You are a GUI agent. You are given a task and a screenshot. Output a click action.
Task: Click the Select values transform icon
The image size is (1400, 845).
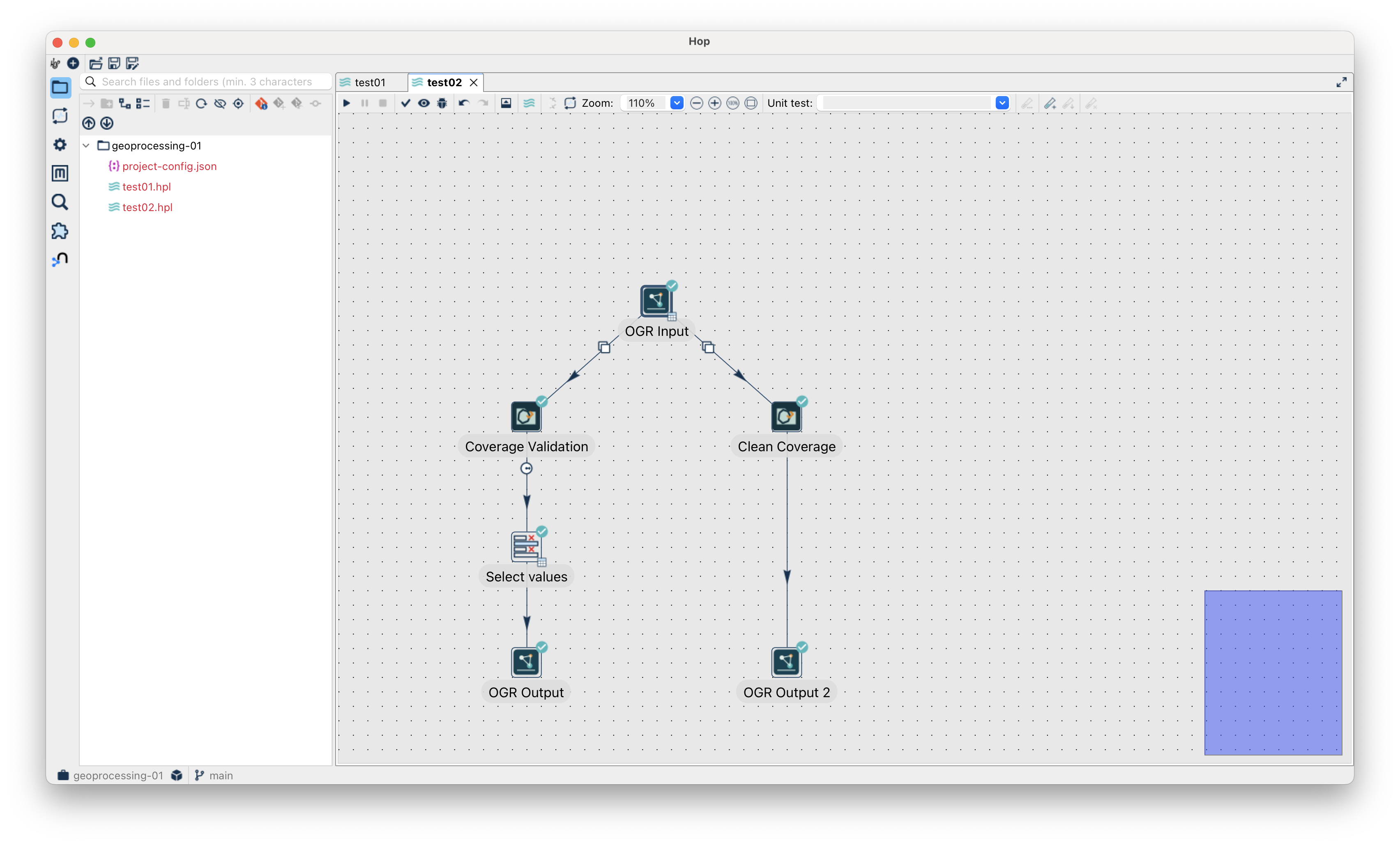tap(526, 547)
